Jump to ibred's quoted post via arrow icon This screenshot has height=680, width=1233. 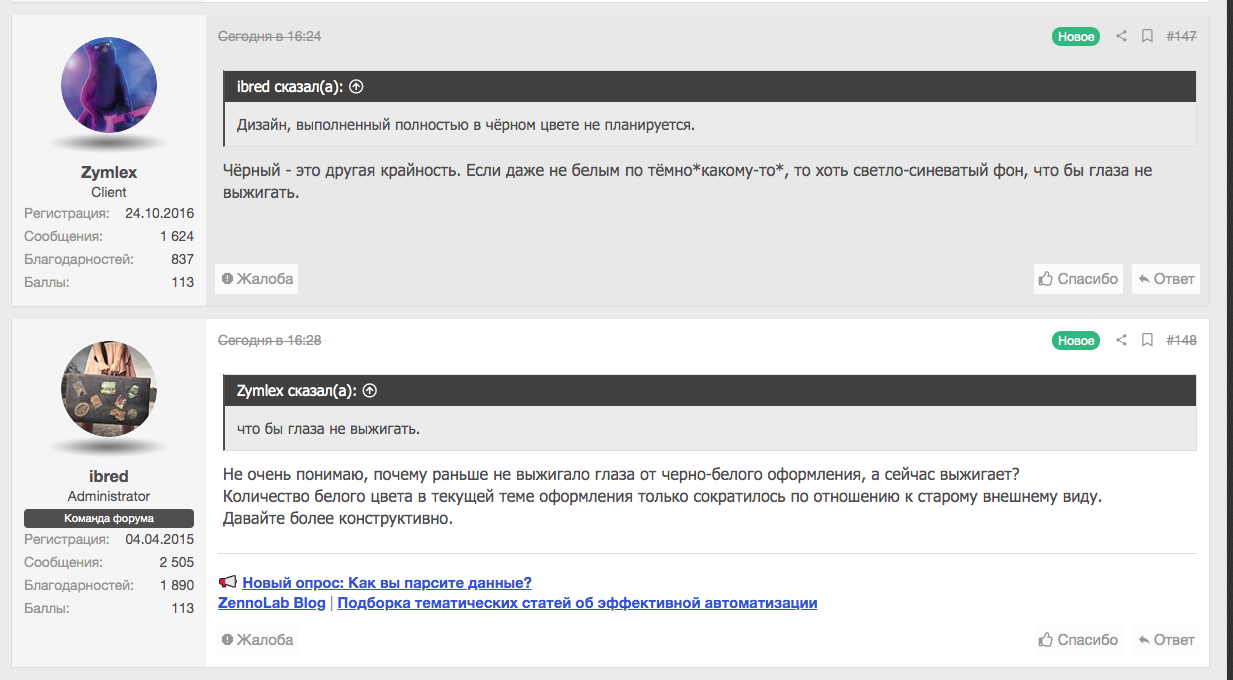point(356,87)
